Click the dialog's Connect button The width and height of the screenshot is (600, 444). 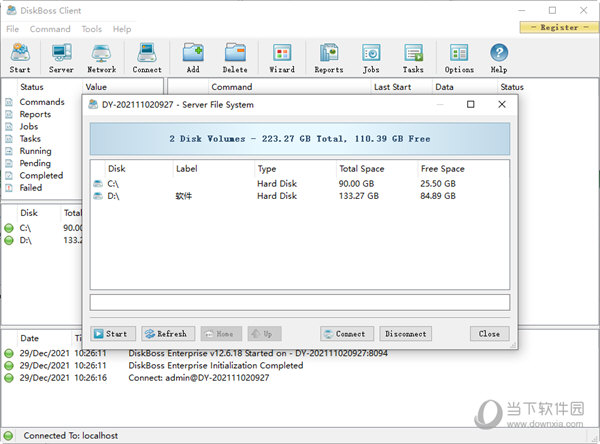pos(347,334)
